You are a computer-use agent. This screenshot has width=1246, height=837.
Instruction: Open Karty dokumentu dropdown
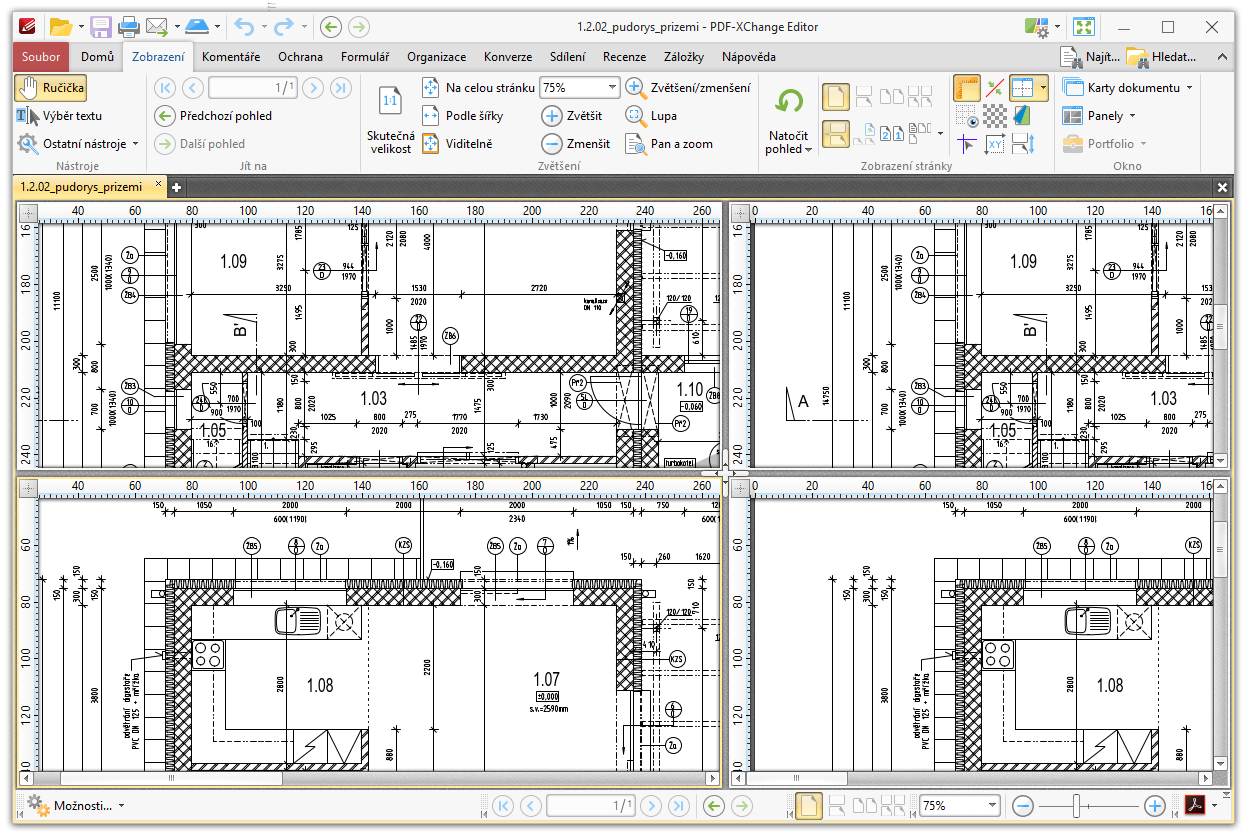1189,88
